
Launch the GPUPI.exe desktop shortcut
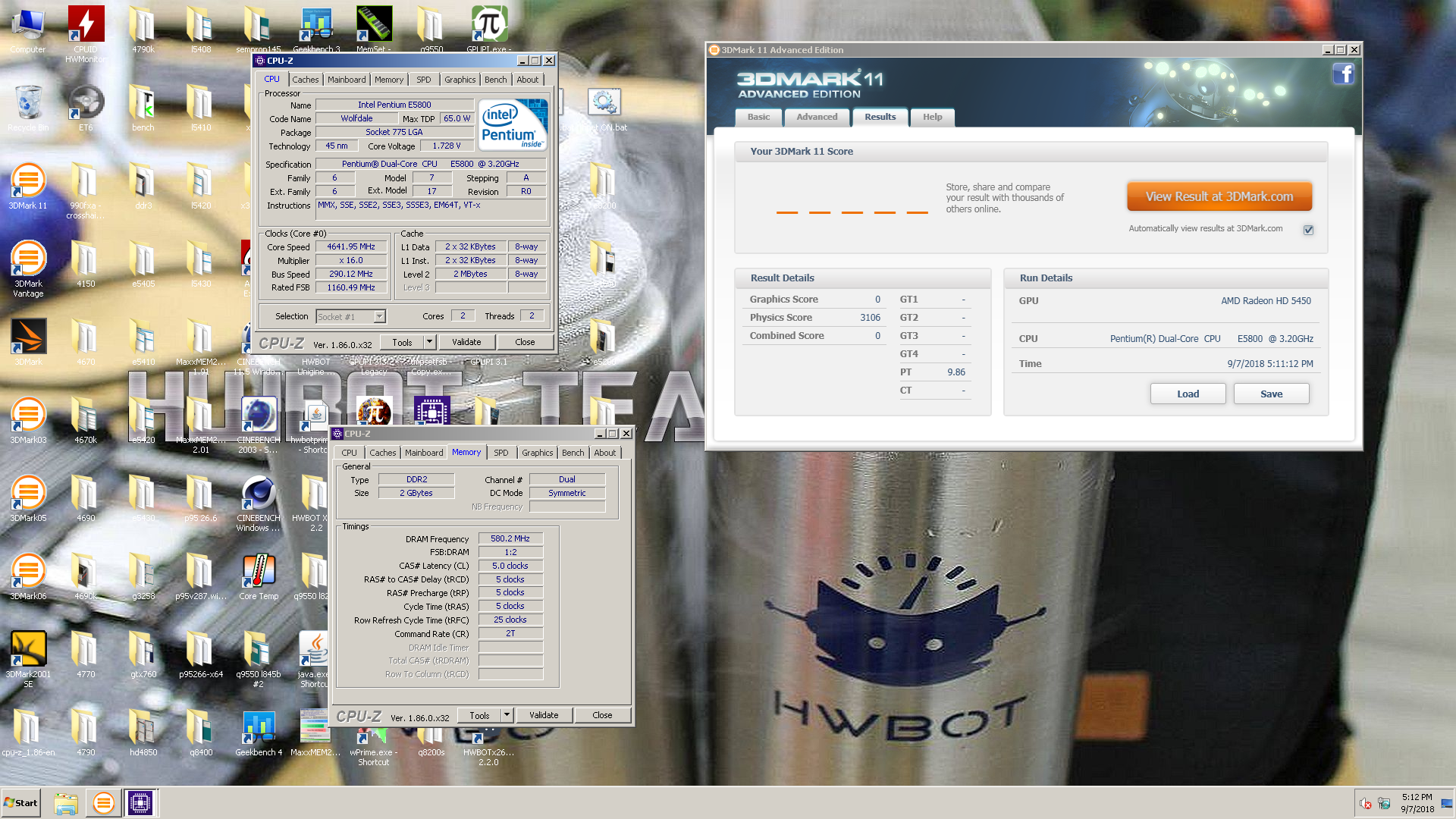tap(489, 30)
